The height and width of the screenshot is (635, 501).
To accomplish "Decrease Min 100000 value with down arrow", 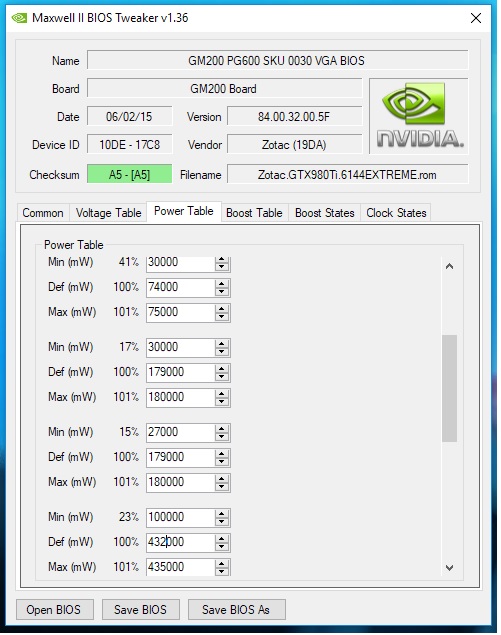I will point(222,522).
